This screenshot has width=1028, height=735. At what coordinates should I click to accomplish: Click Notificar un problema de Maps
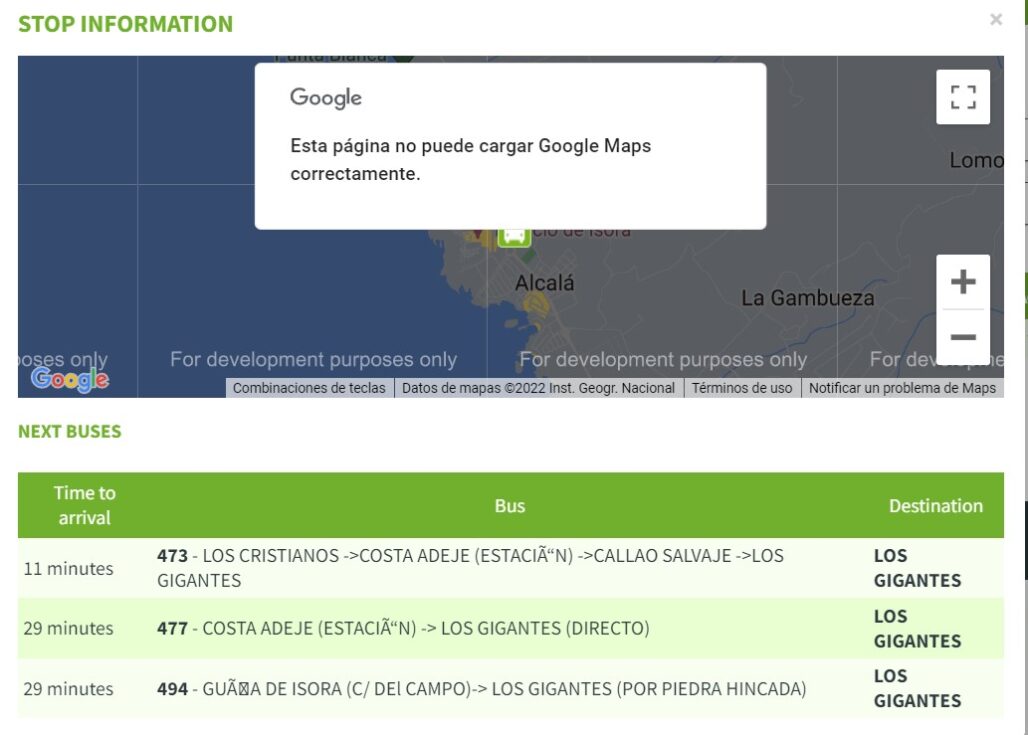point(902,388)
